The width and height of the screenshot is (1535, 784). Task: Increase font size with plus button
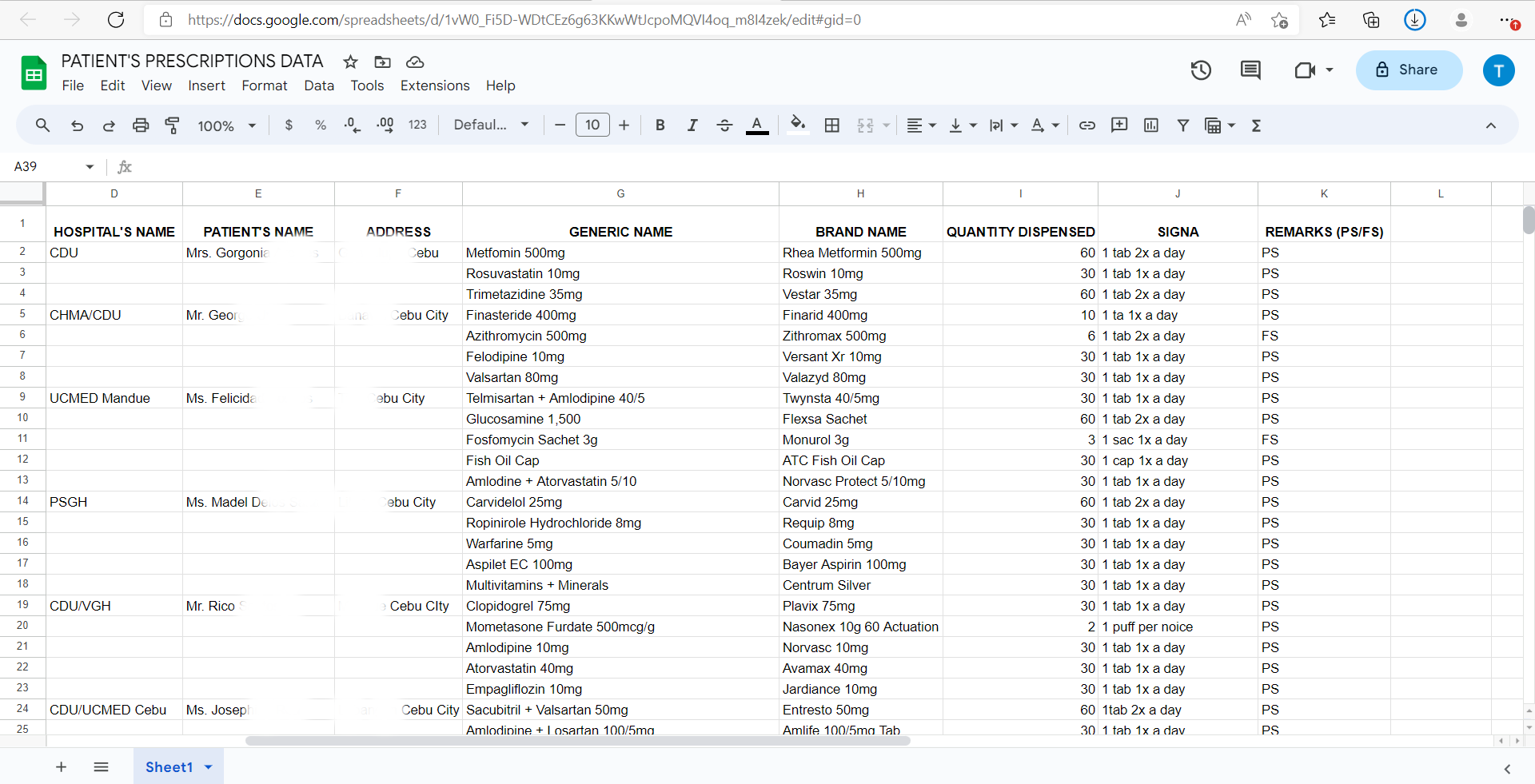click(x=624, y=125)
